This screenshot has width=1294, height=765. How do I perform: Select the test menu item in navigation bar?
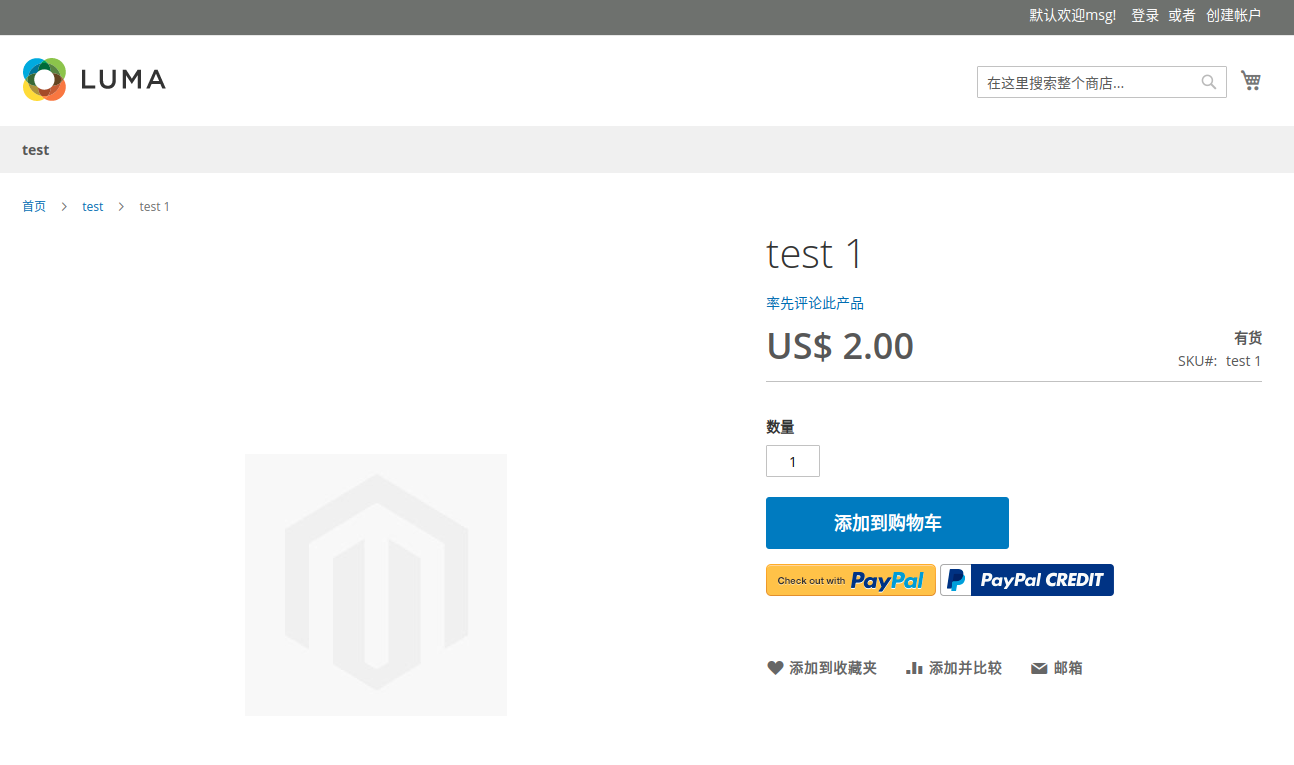click(x=35, y=149)
